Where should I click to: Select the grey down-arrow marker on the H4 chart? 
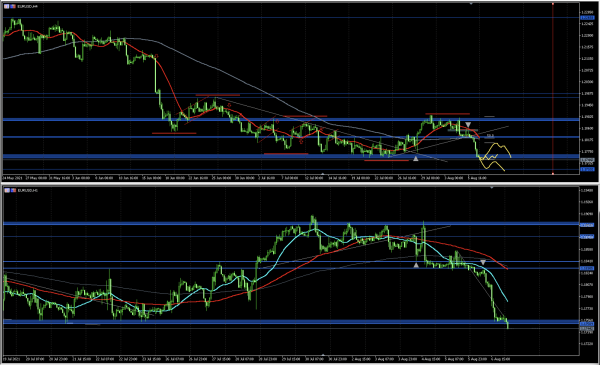[468, 125]
